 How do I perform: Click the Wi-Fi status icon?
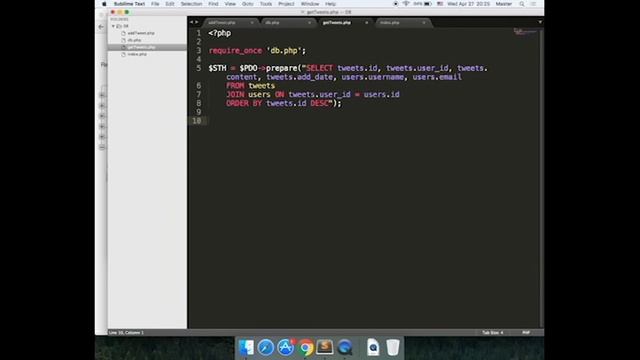[406, 4]
